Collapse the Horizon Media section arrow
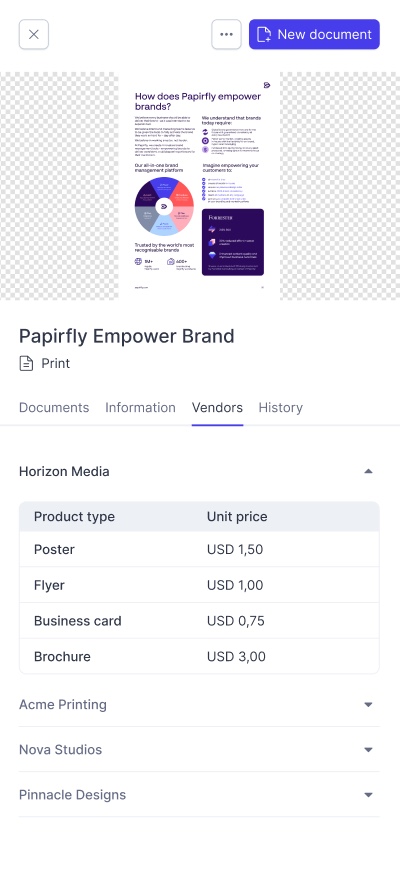Image resolution: width=400 pixels, height=883 pixels. (368, 471)
